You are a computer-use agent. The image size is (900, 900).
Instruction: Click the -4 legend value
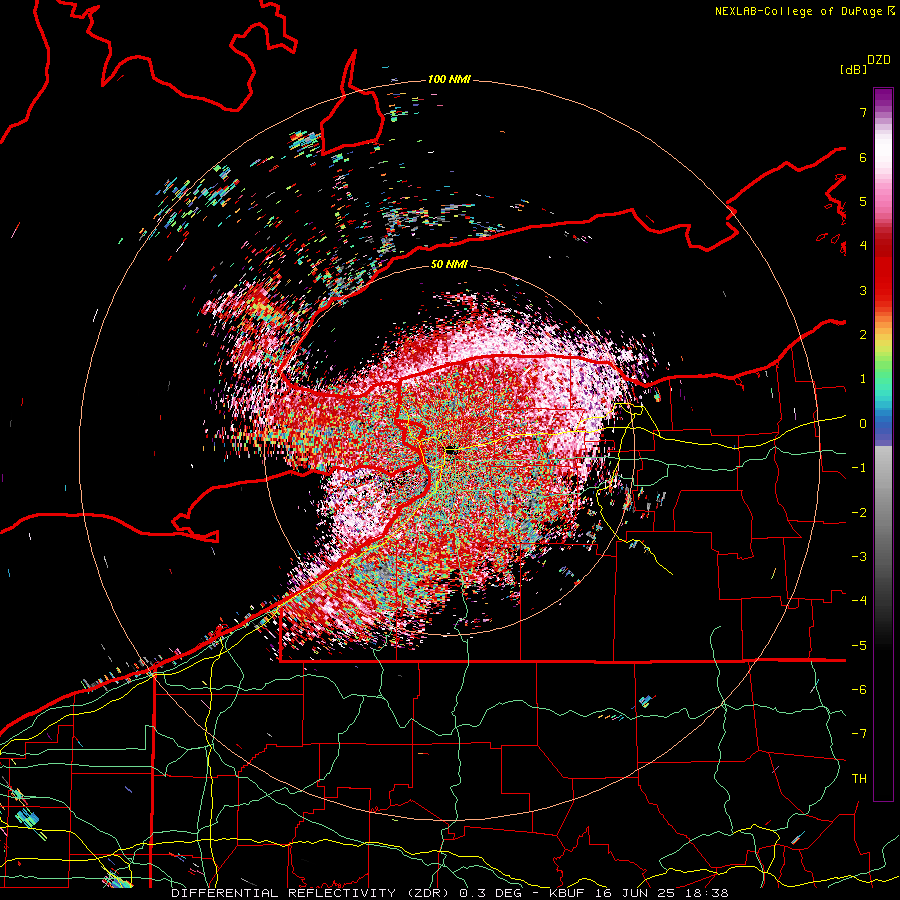point(859,601)
